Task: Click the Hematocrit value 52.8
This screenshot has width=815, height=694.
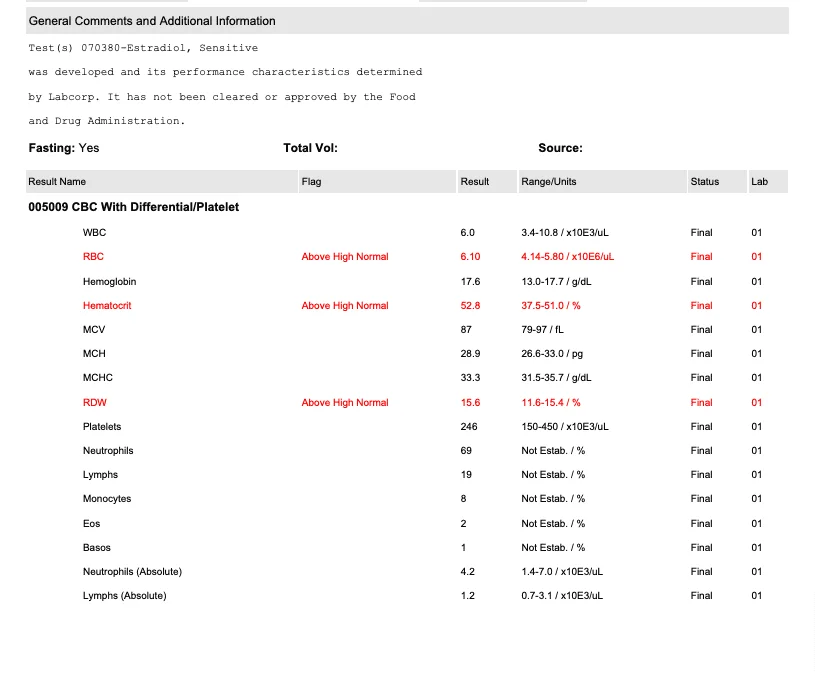Action: 470,305
